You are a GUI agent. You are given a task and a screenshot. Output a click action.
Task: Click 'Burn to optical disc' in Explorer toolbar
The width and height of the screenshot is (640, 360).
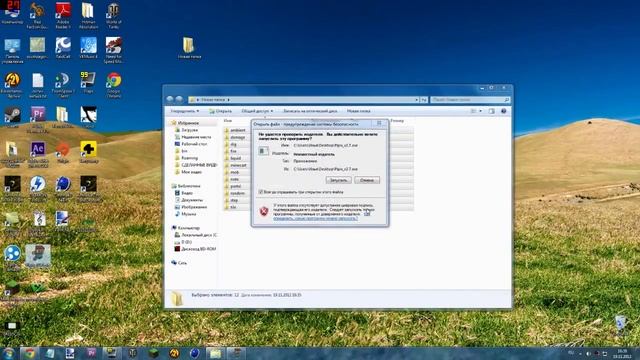pyautogui.click(x=310, y=111)
